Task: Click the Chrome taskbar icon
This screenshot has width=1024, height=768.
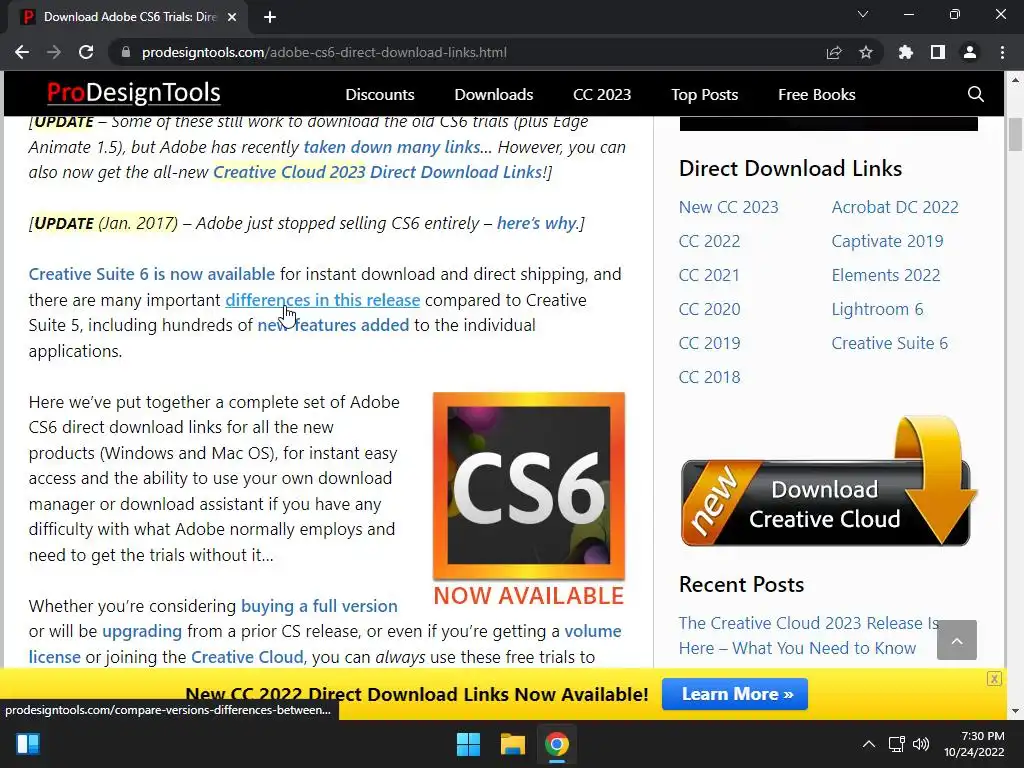Action: click(556, 744)
